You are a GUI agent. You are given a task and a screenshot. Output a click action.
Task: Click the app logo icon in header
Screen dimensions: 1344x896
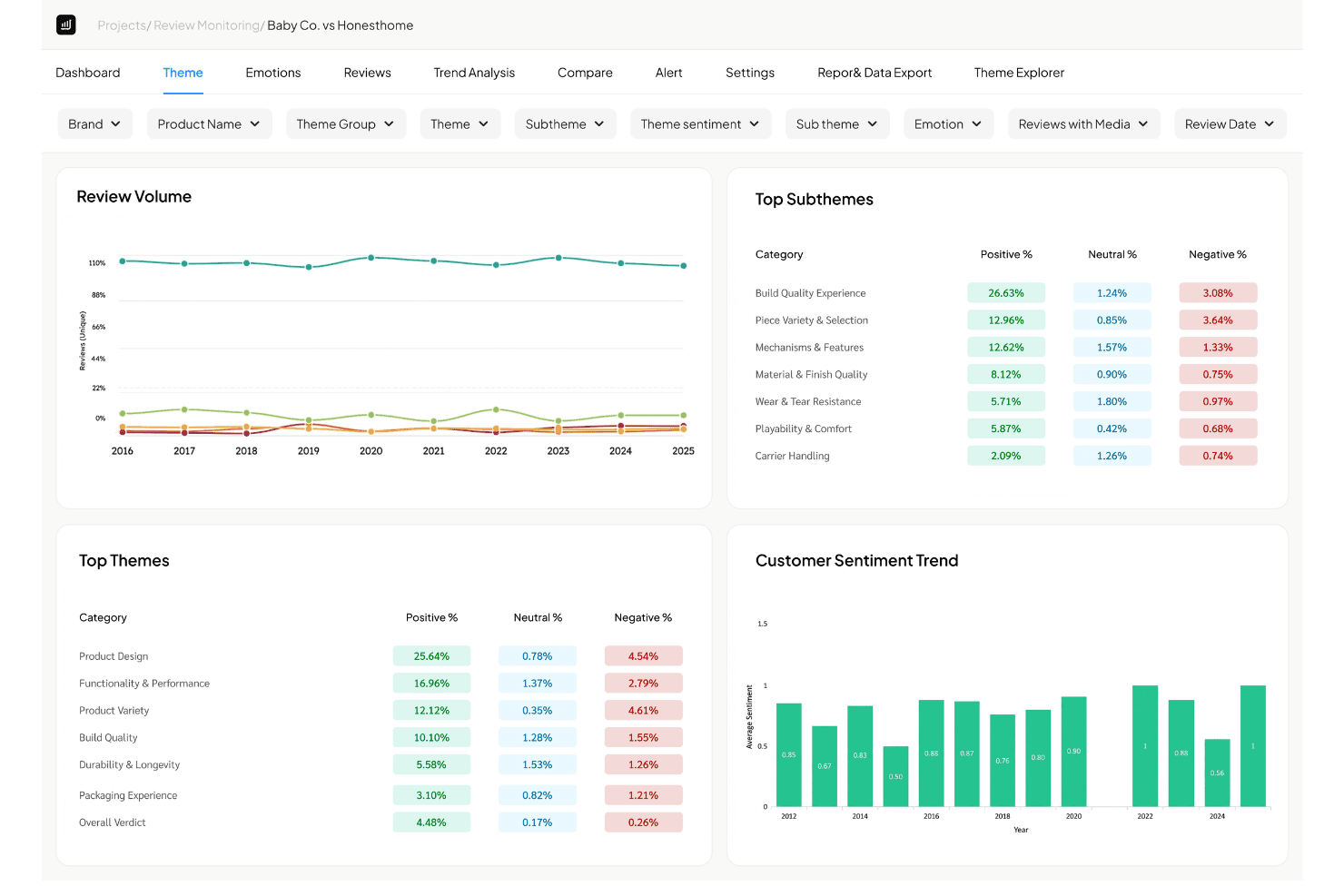66,25
